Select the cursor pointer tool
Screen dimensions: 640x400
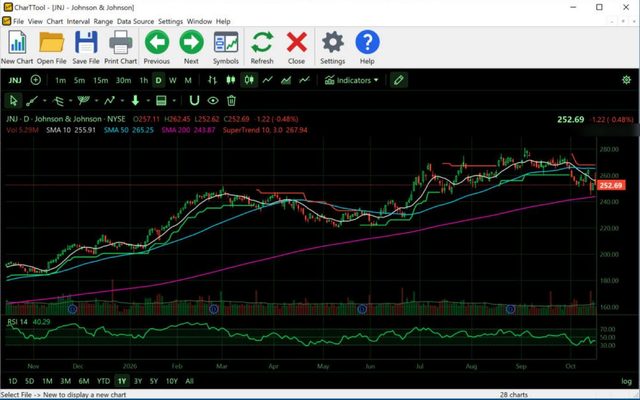tap(13, 100)
